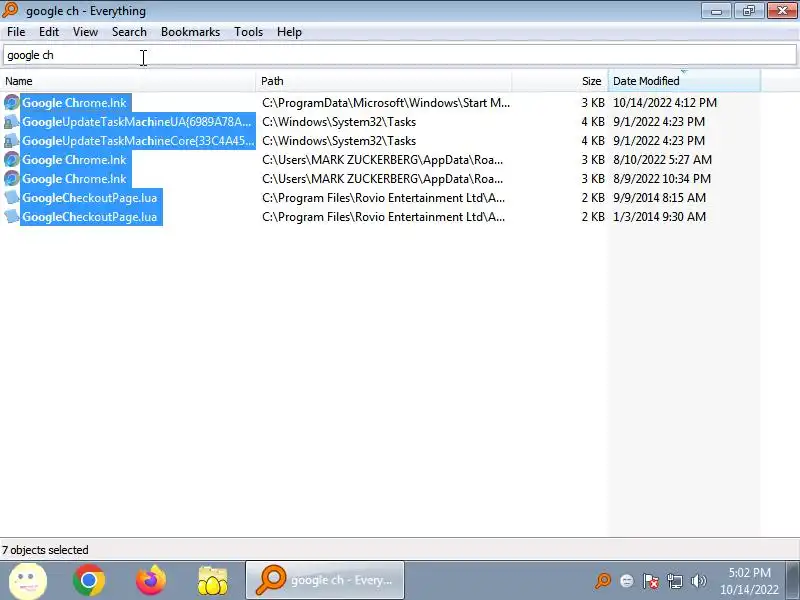Screen dimensions: 800x600
Task: Click the 9/1/2022 4:23 PM date for GoogleUpdateTaskMachineUA
Action: 659,122
